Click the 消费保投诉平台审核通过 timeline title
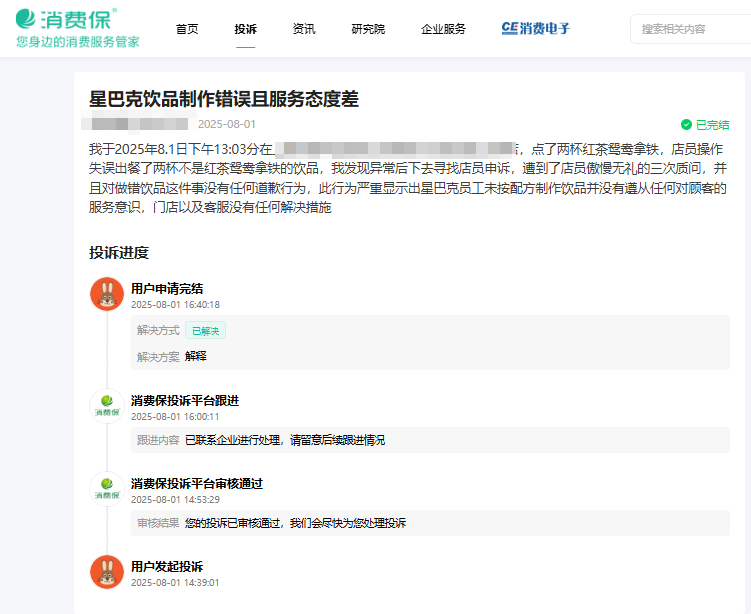The width and height of the screenshot is (751, 614). (196, 483)
